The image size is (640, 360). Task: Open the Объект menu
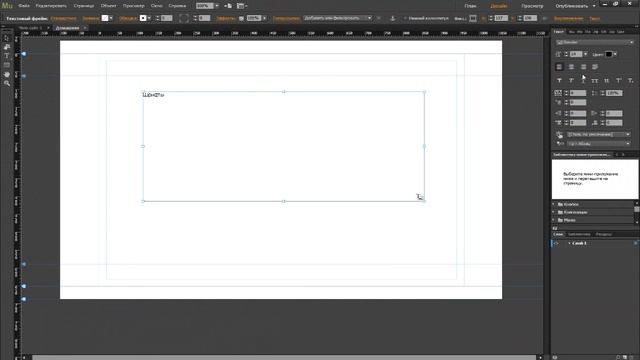pos(109,6)
